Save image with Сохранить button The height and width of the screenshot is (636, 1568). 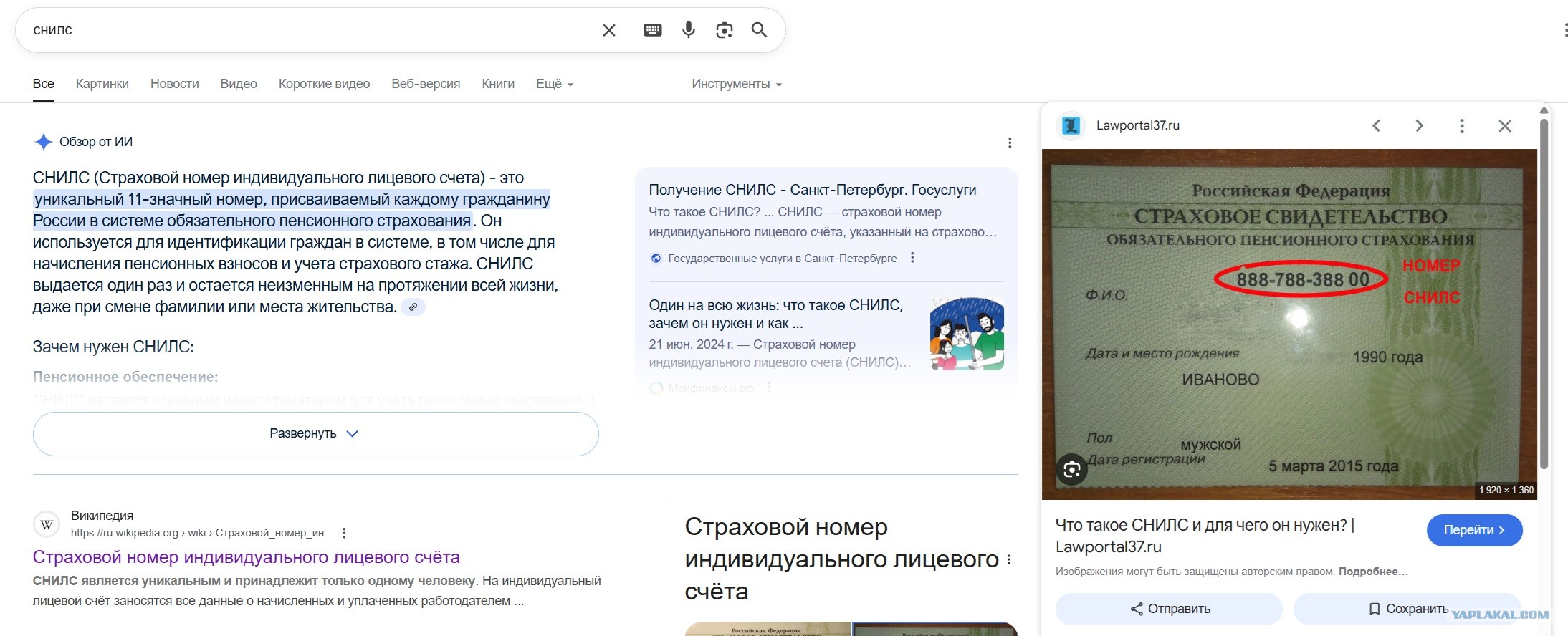point(1407,609)
